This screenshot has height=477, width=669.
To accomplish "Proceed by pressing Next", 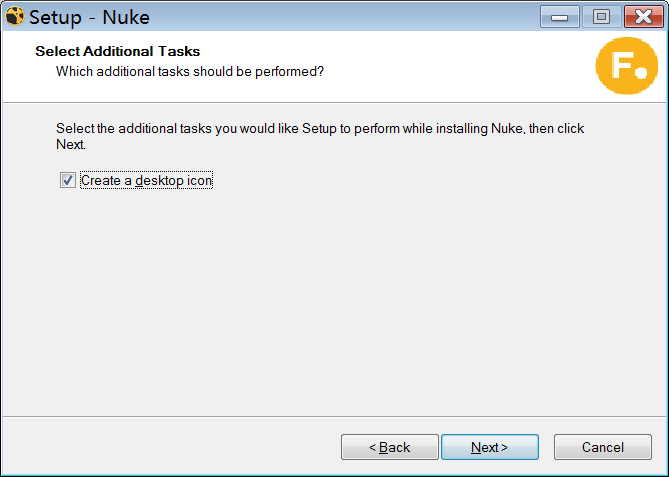I will coord(490,447).
